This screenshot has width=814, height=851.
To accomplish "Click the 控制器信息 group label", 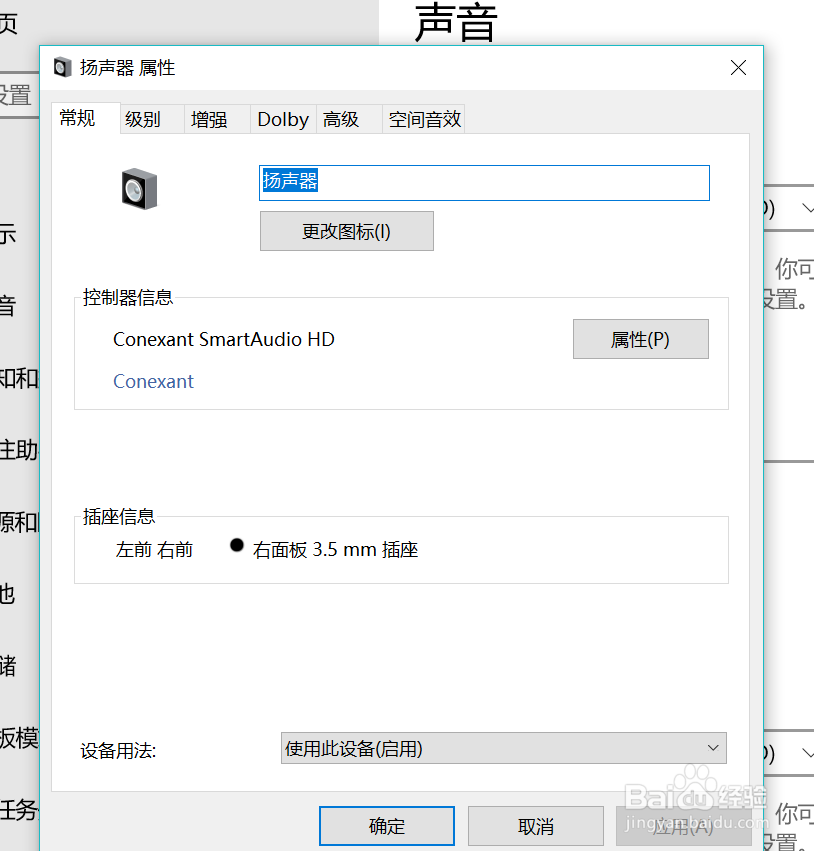I will tap(128, 297).
